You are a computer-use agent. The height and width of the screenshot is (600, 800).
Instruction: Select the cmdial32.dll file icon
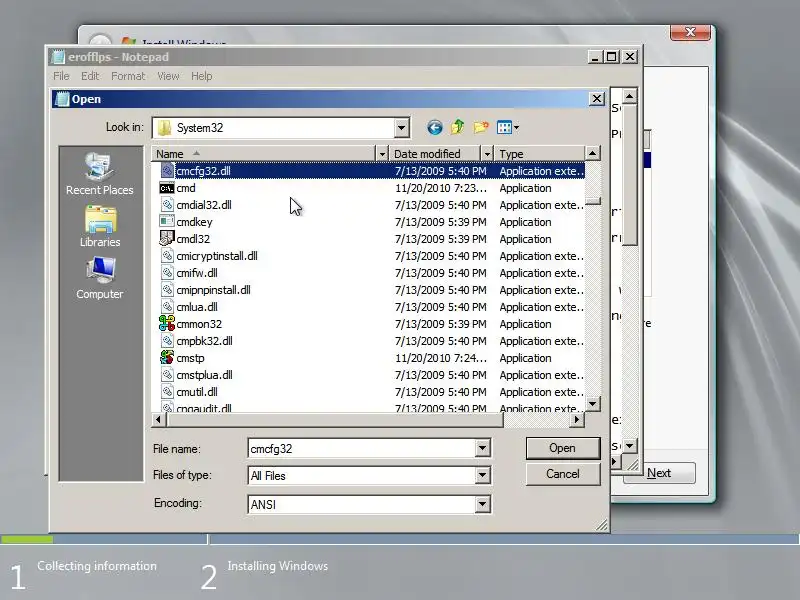point(167,205)
